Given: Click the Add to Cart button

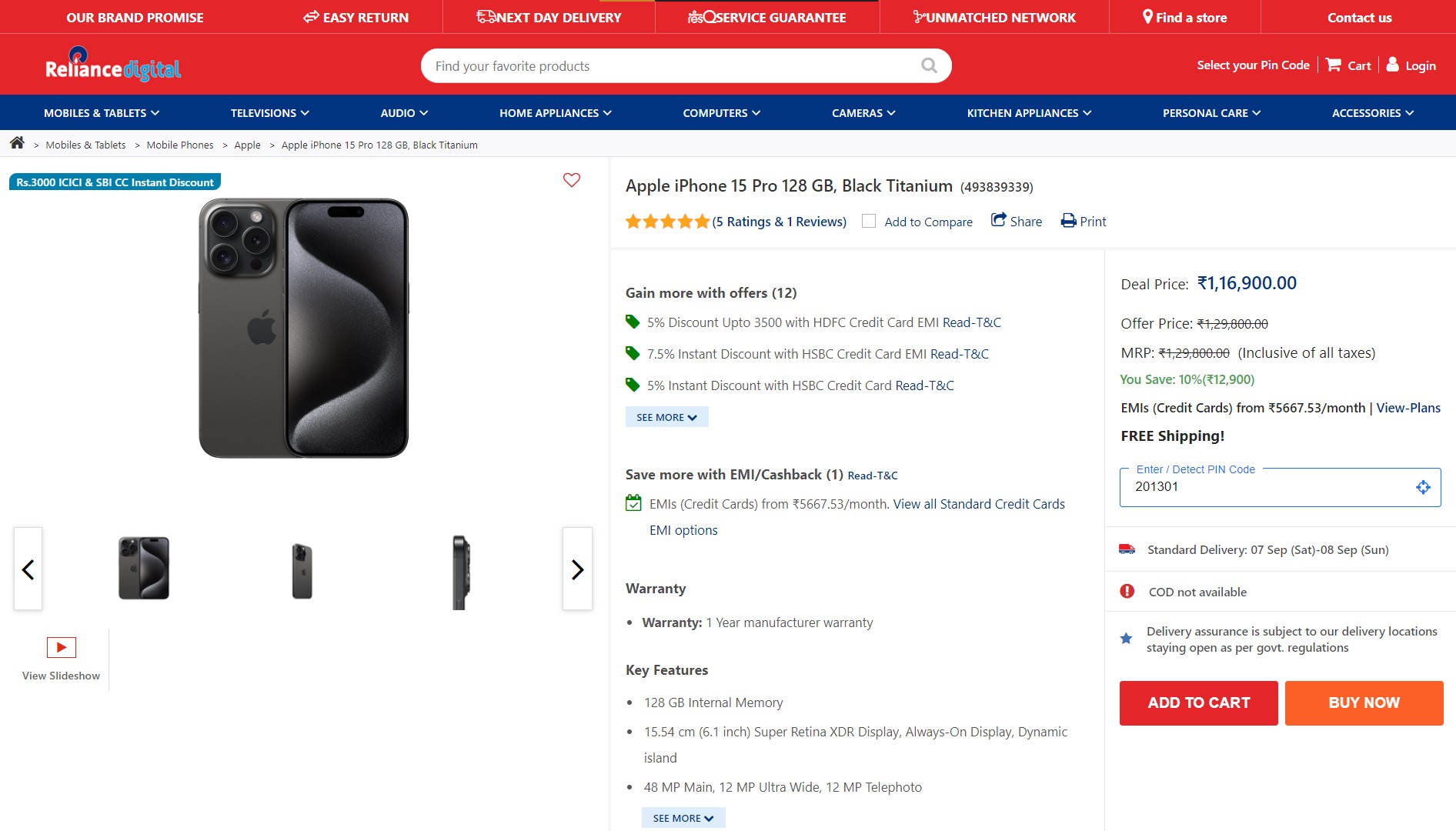Looking at the screenshot, I should click(1198, 703).
